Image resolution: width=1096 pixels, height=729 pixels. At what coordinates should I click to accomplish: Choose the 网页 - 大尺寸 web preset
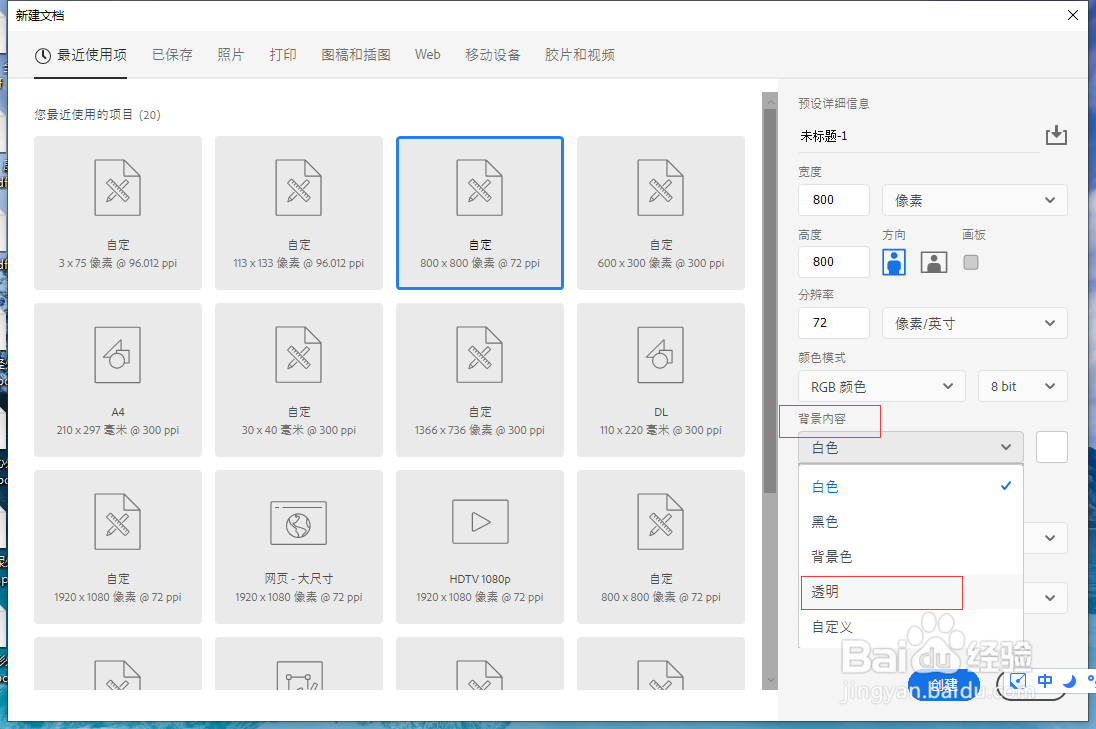click(298, 546)
